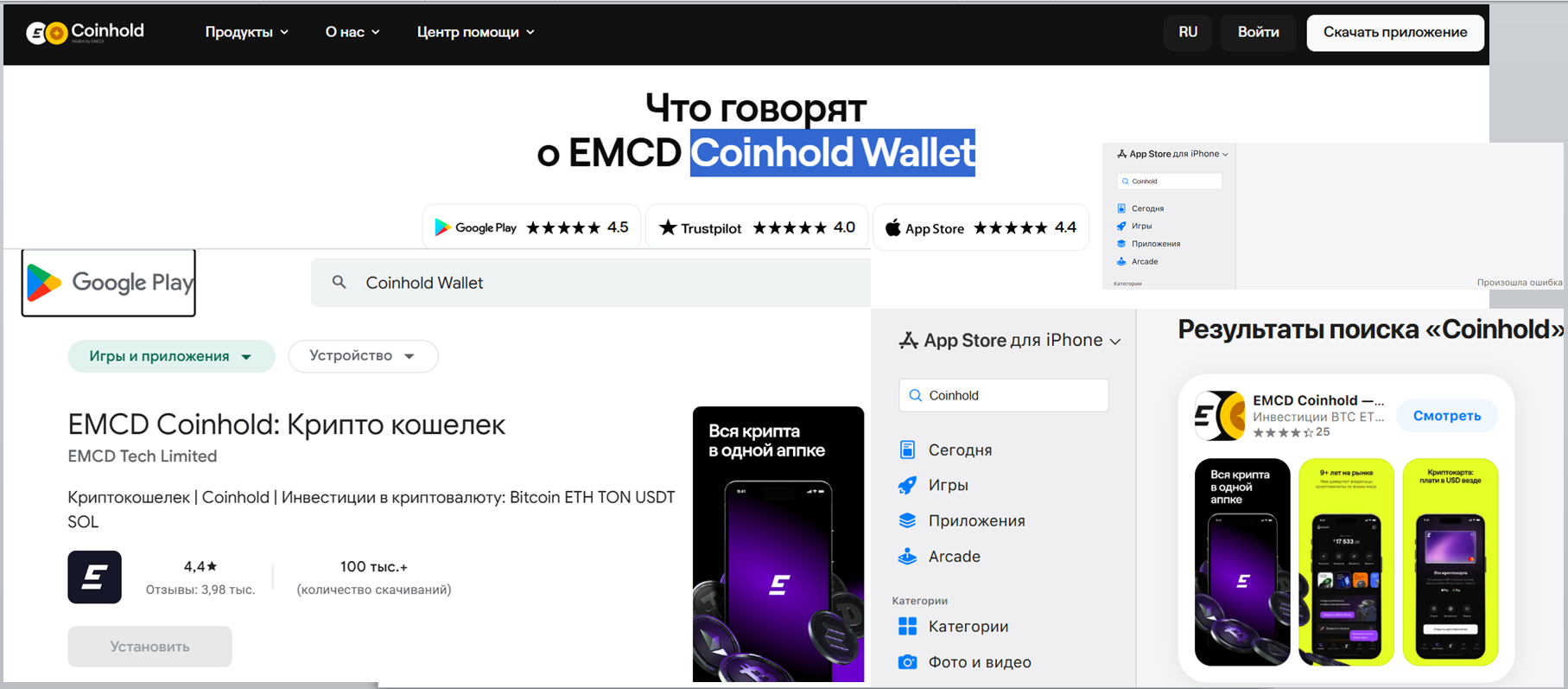The width and height of the screenshot is (1568, 689).
Task: Open the EMCD Coinhold result title in App Store
Action: point(1318,400)
